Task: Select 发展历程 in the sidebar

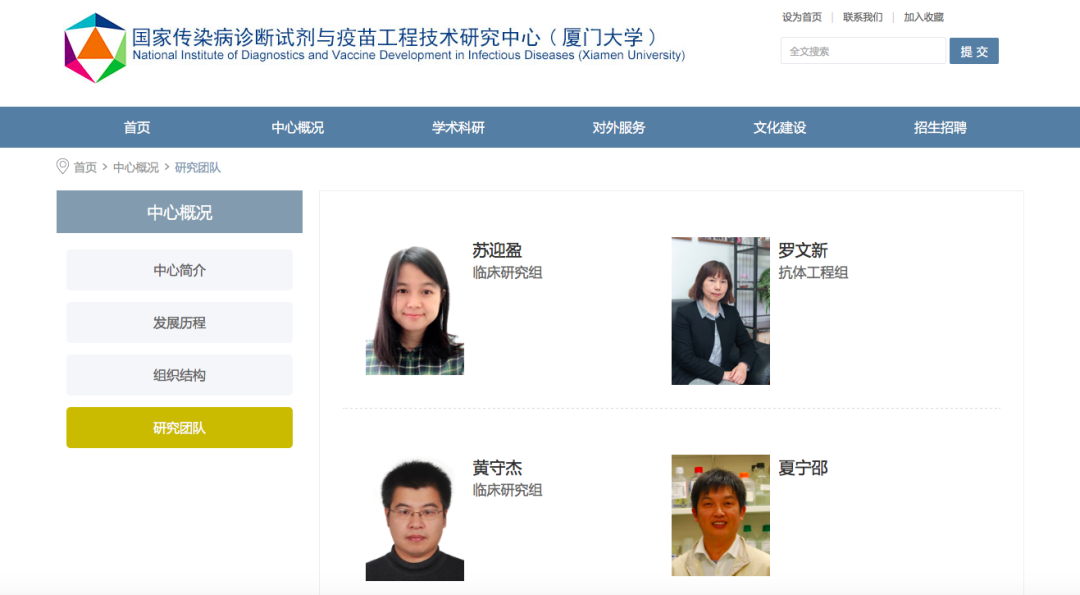Action: point(179,322)
